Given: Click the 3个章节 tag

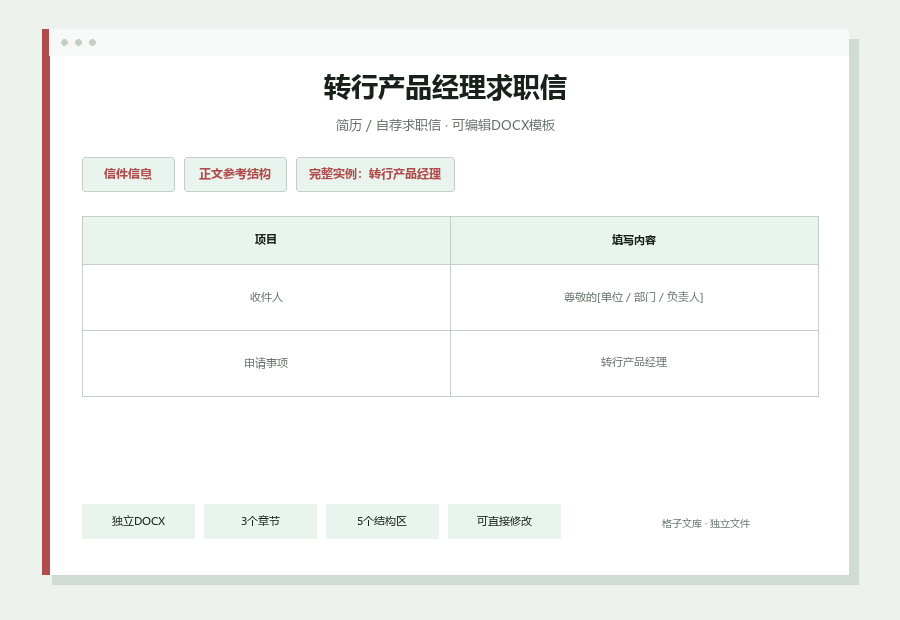Looking at the screenshot, I should click(x=260, y=521).
